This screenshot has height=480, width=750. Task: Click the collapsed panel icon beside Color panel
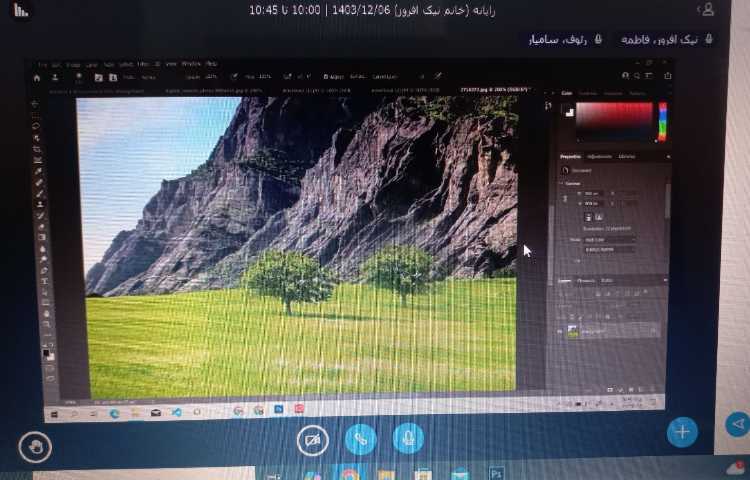click(x=548, y=106)
